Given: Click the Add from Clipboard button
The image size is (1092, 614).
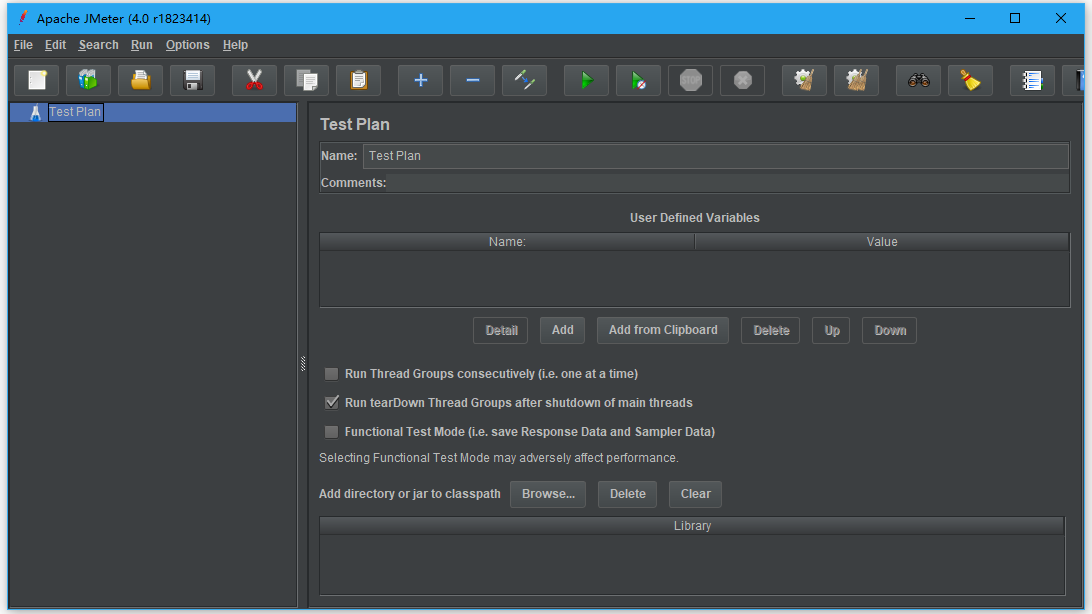Looking at the screenshot, I should point(662,330).
